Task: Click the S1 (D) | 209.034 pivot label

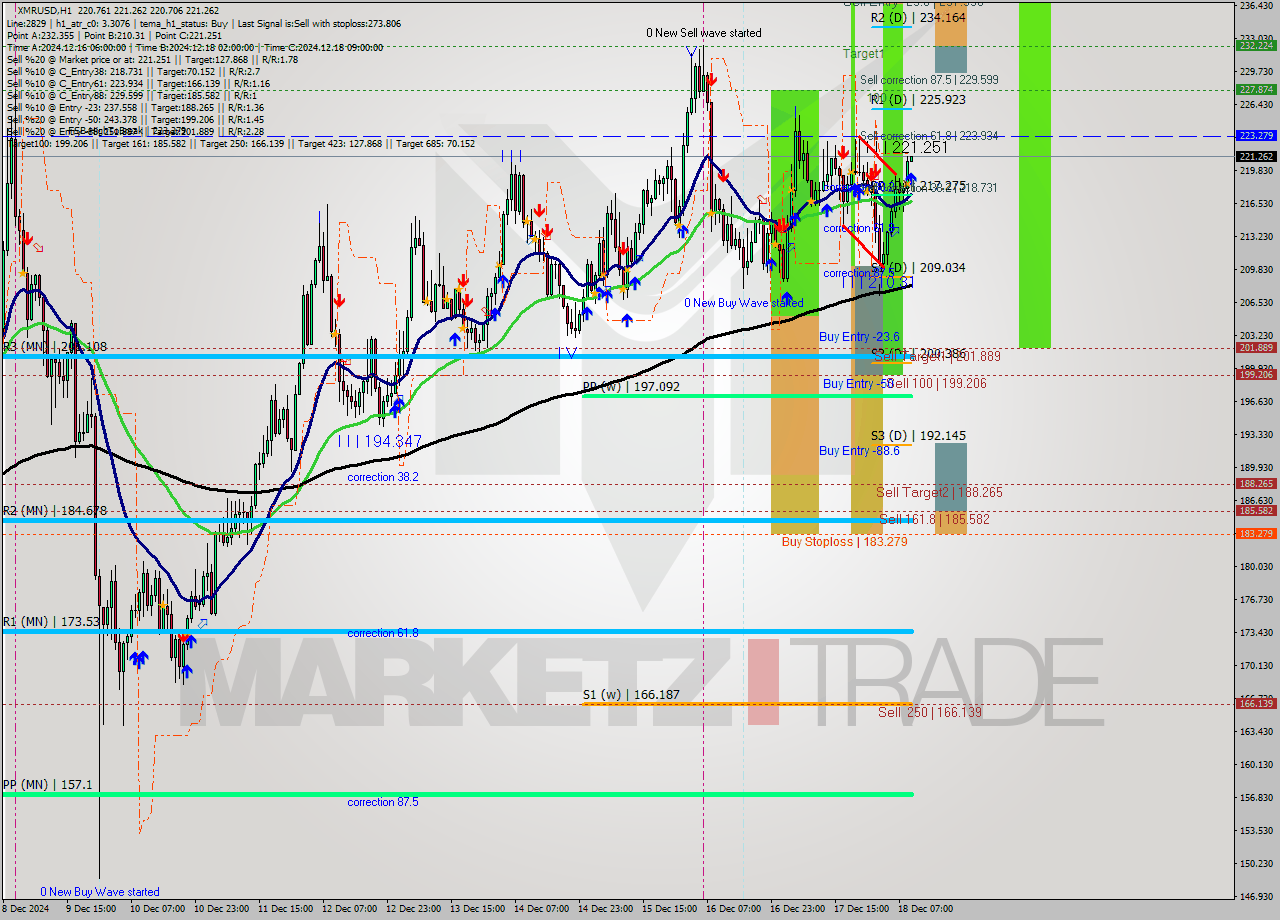Action: [x=918, y=268]
